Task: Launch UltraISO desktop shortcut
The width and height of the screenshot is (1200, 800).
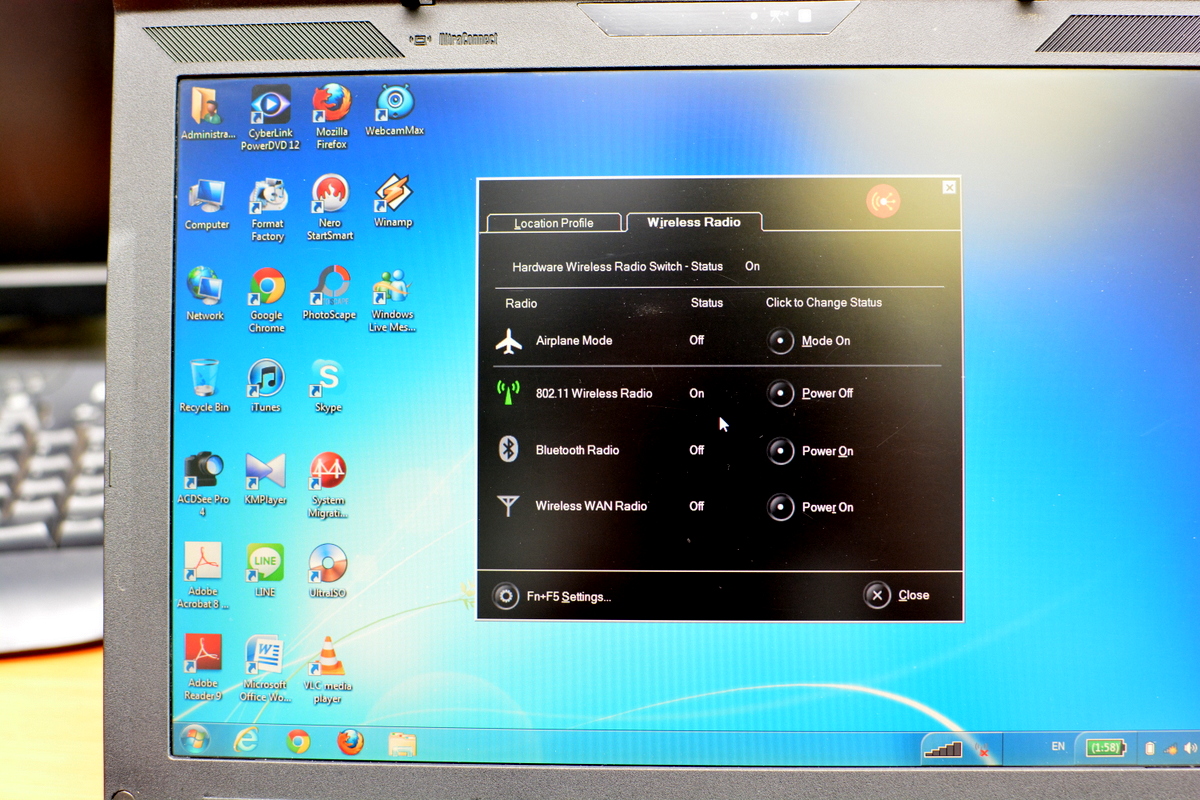Action: [x=327, y=570]
